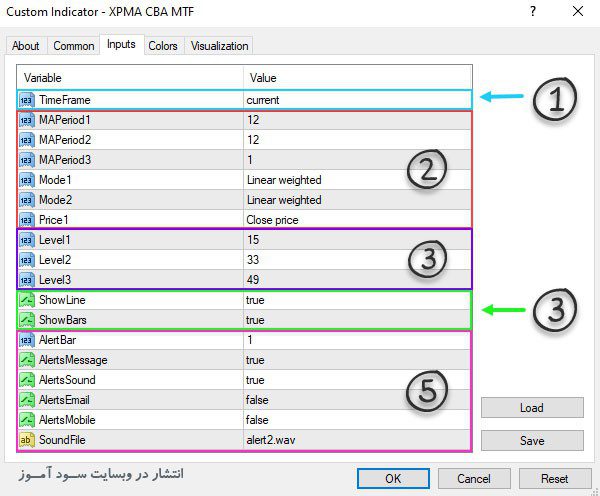Screen dimensions: 600x496
Task: Select the 'Price1' variable name
Action: pos(54,220)
